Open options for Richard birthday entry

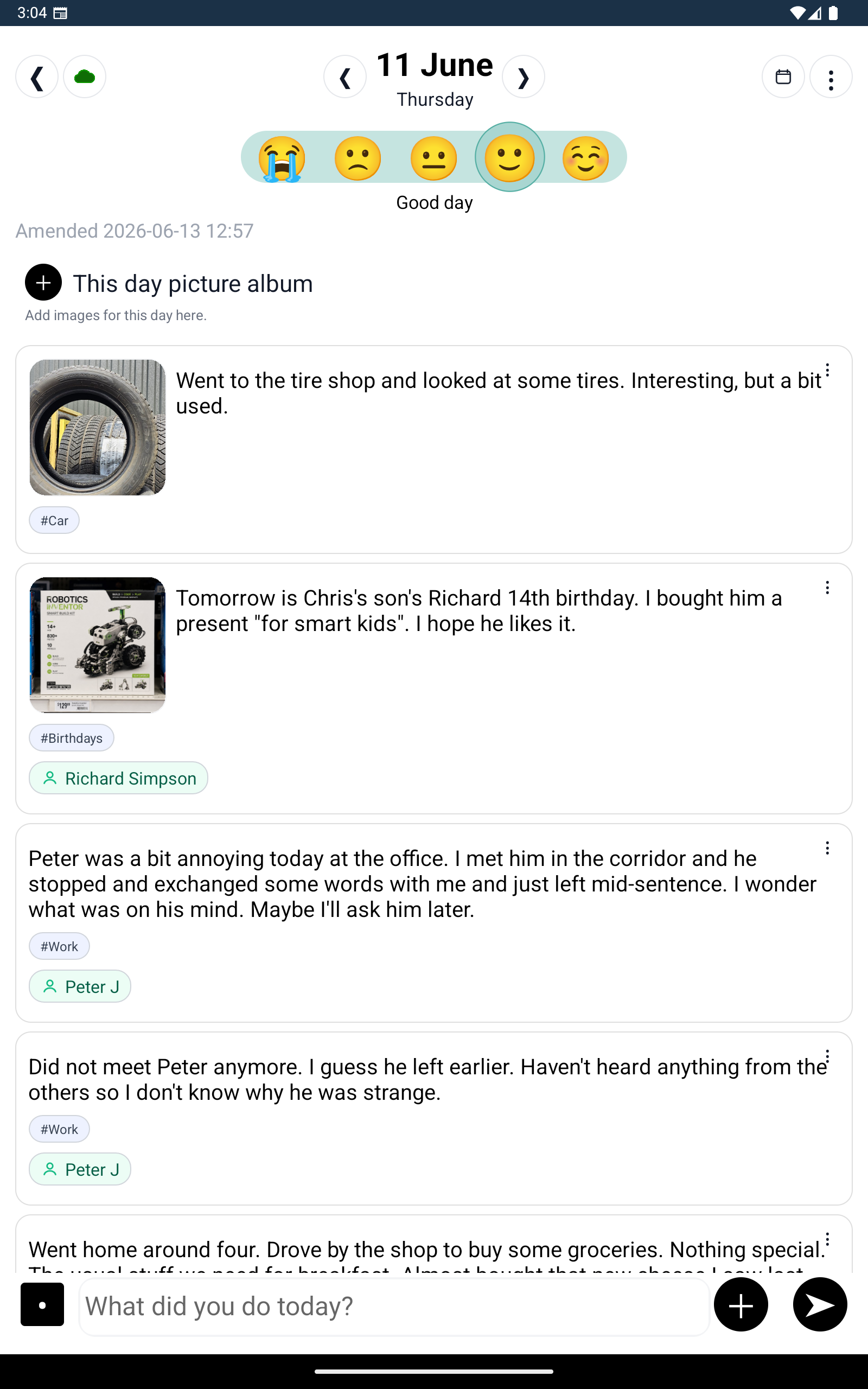(827, 588)
